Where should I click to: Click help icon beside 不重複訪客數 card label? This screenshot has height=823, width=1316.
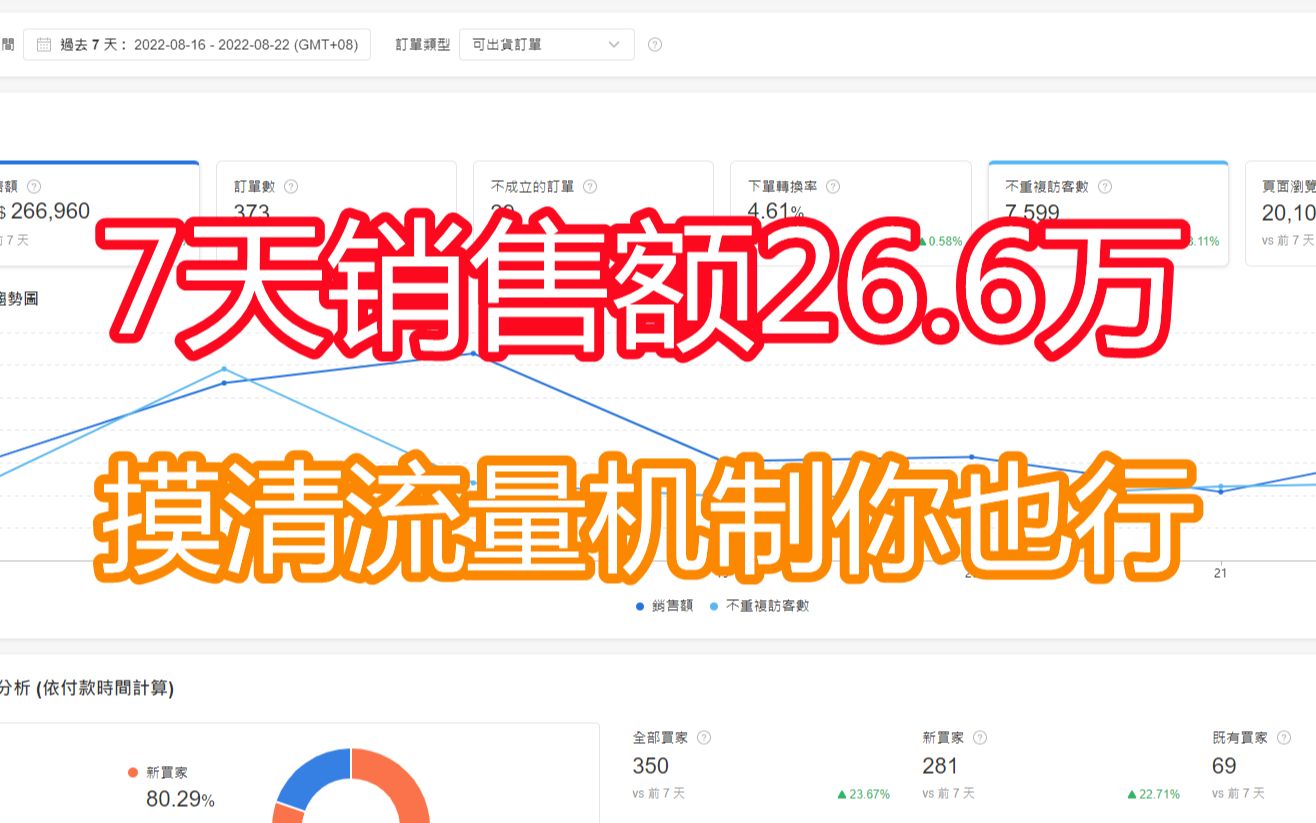[1105, 186]
